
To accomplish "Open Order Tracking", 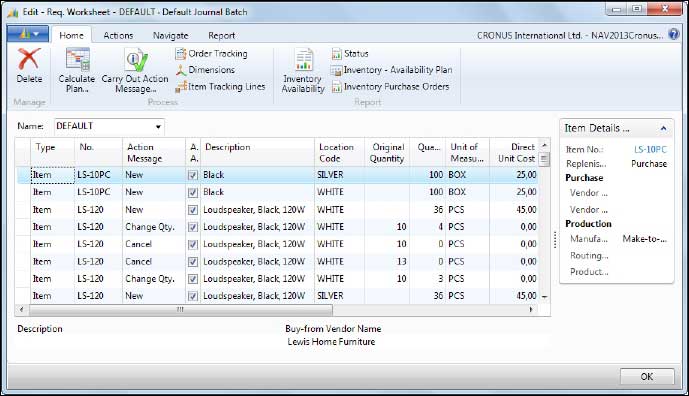I will pyautogui.click(x=212, y=54).
